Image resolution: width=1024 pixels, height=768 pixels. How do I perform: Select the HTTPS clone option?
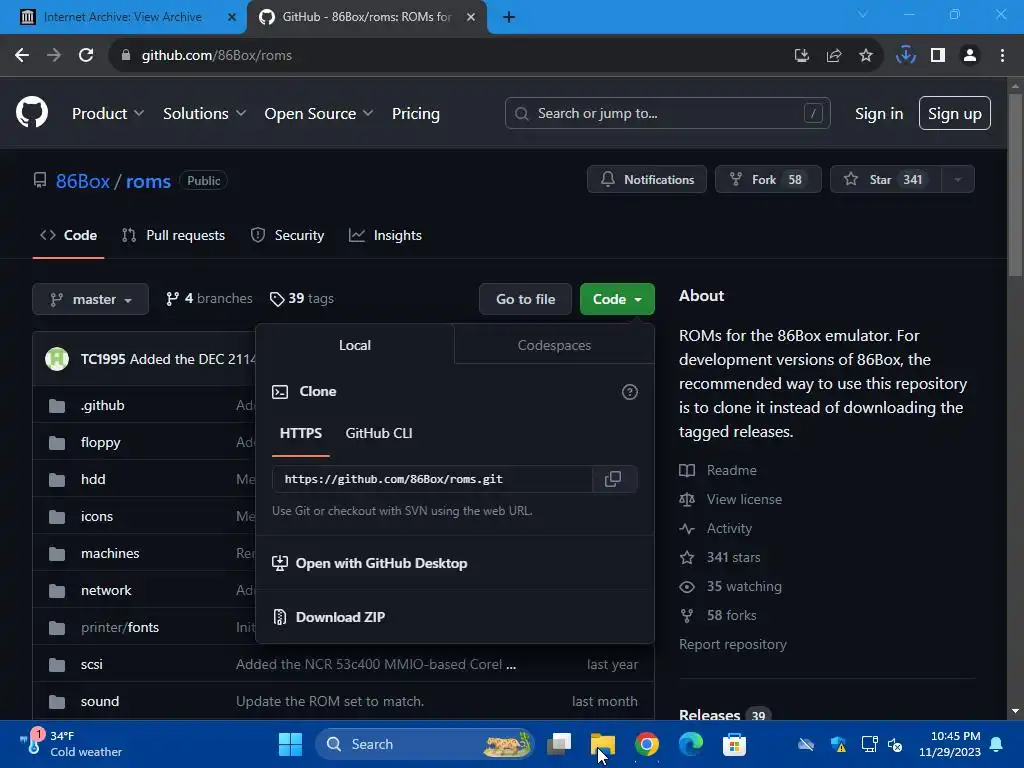click(300, 433)
